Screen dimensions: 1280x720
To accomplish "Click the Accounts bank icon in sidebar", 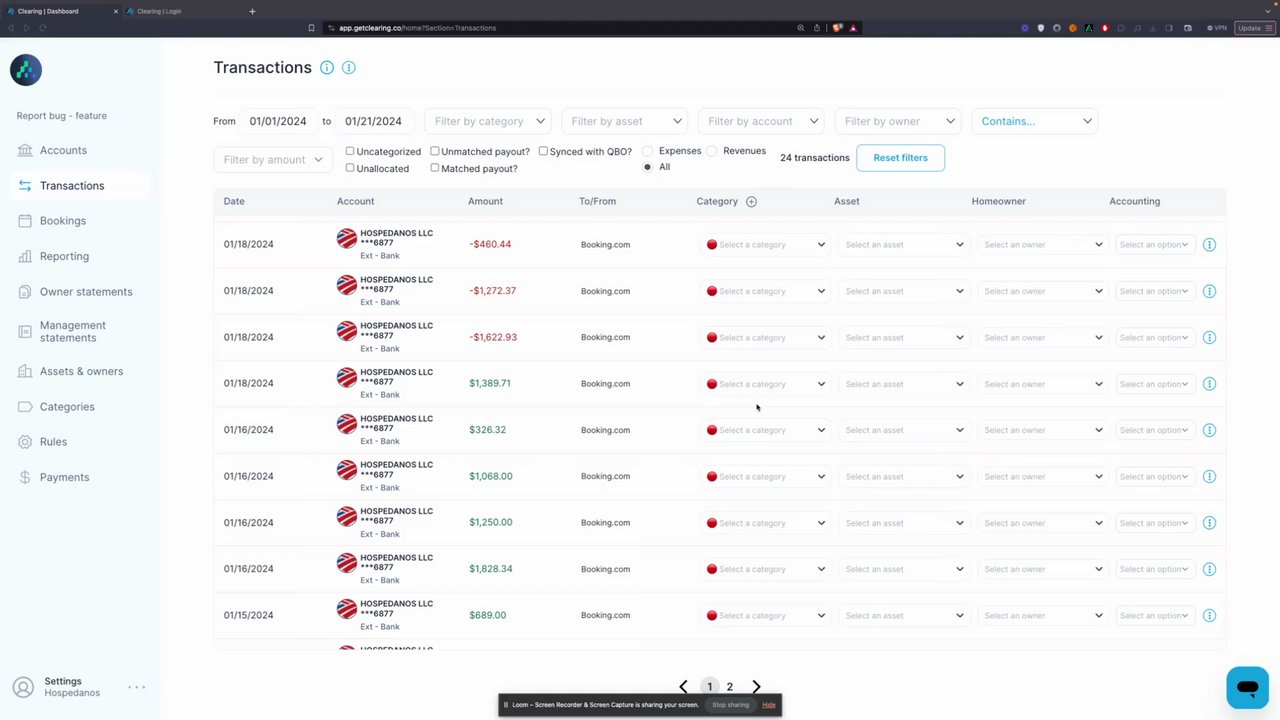I will (x=25, y=151).
